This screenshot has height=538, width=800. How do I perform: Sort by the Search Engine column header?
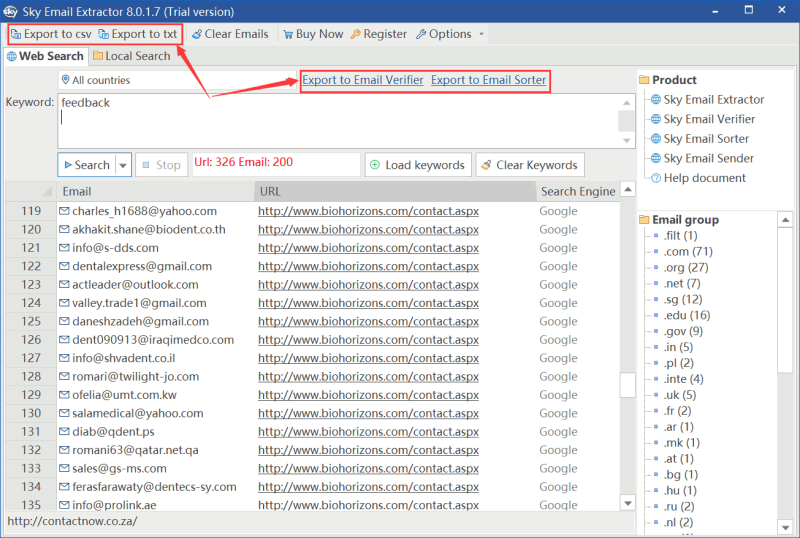tap(577, 191)
